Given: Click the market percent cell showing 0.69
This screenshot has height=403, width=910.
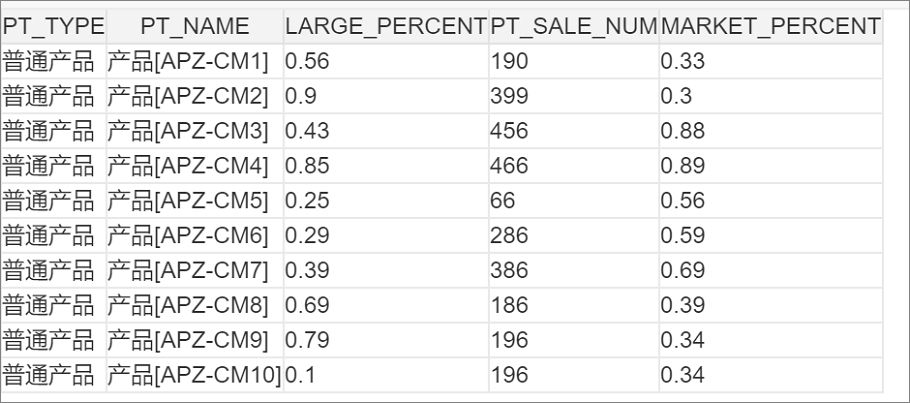Looking at the screenshot, I should point(771,270).
